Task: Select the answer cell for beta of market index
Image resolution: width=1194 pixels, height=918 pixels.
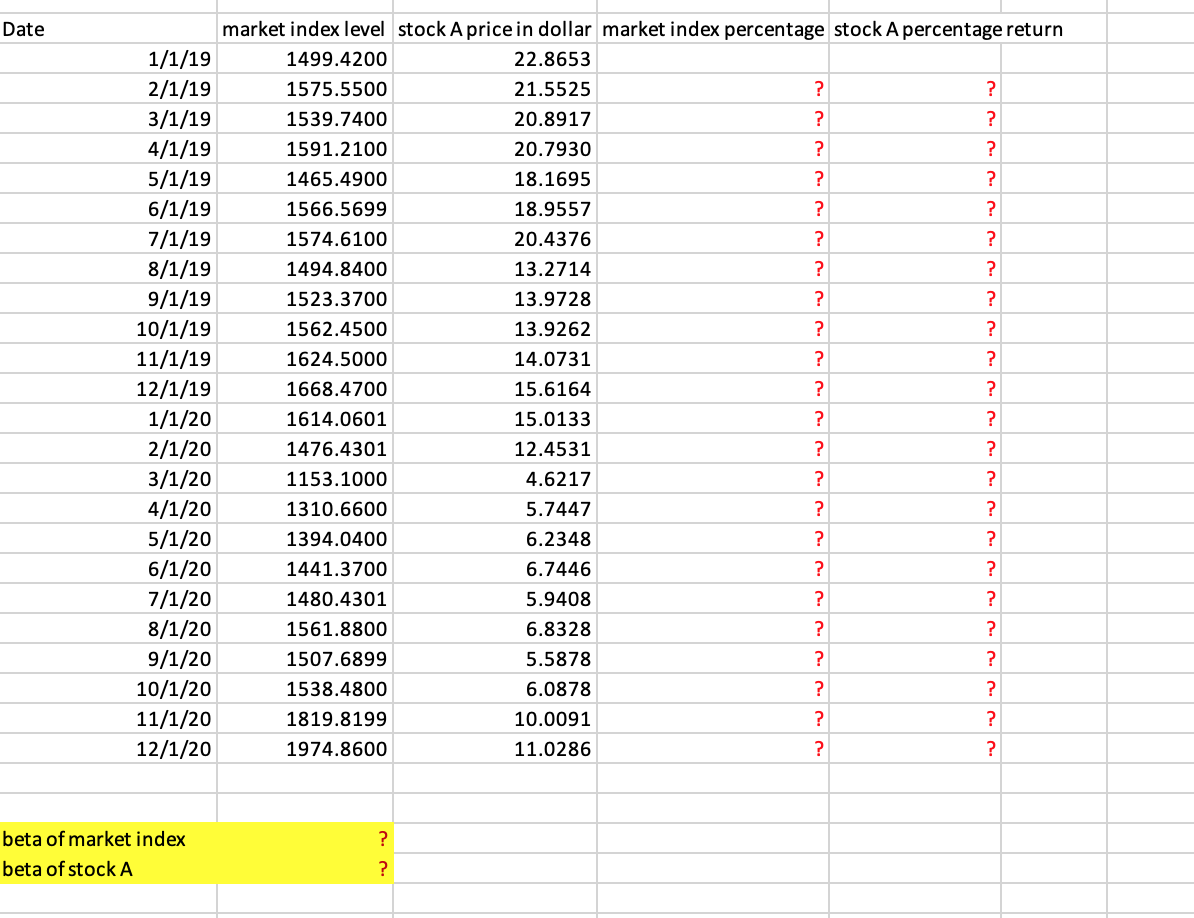Action: coord(305,839)
